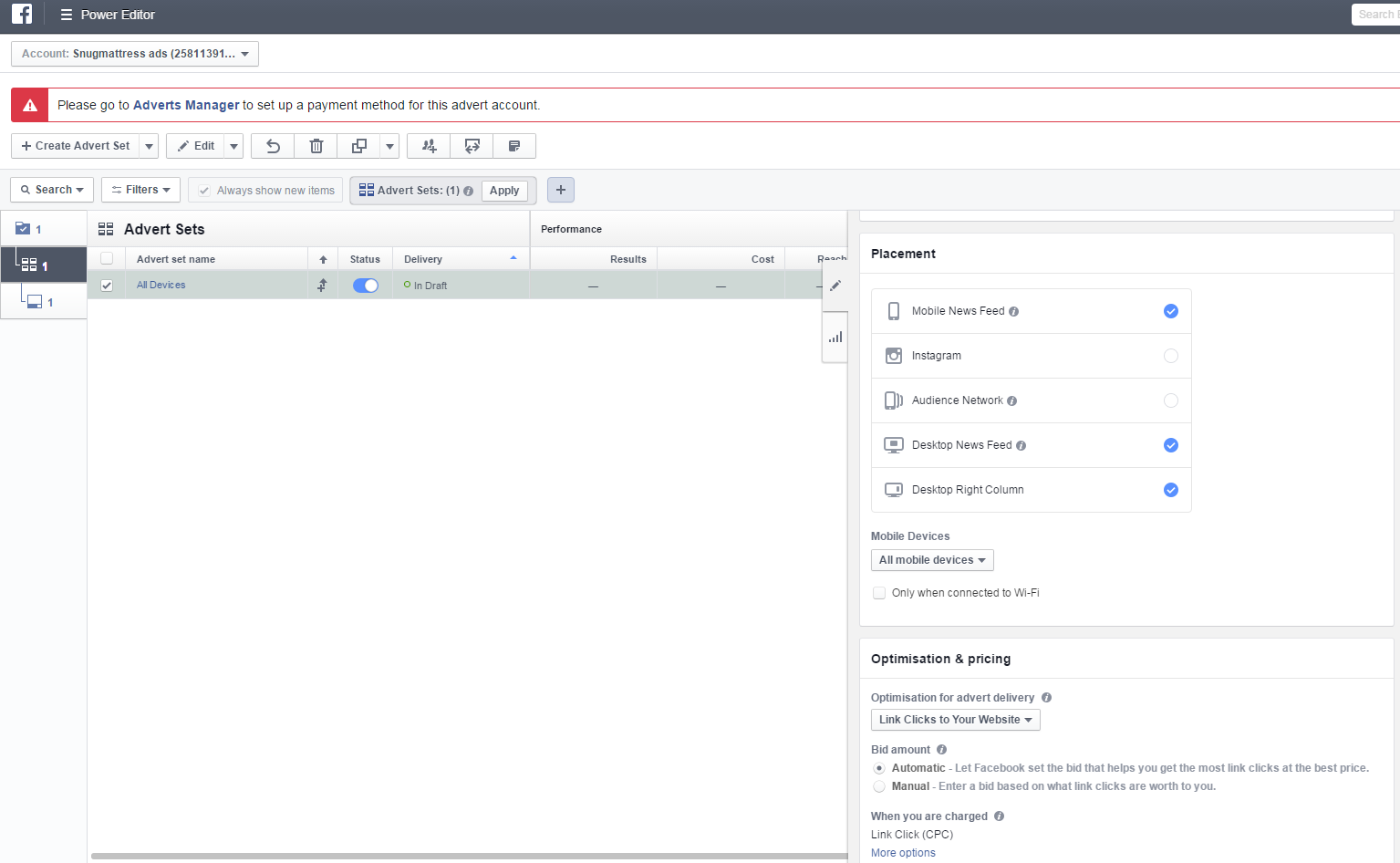Select the Advert Sets level in left sidebar
1400x863 pixels.
point(44,265)
